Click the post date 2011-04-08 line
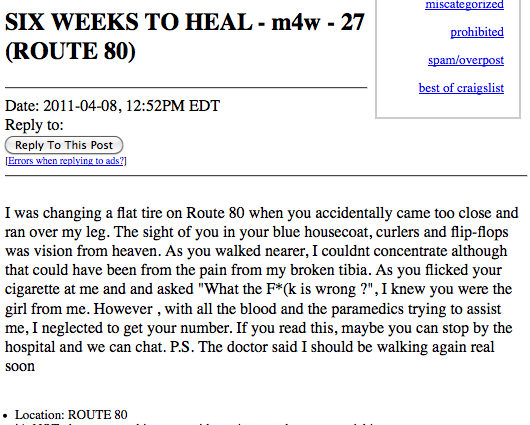Image resolution: width=530 pixels, height=425 pixels. point(112,106)
